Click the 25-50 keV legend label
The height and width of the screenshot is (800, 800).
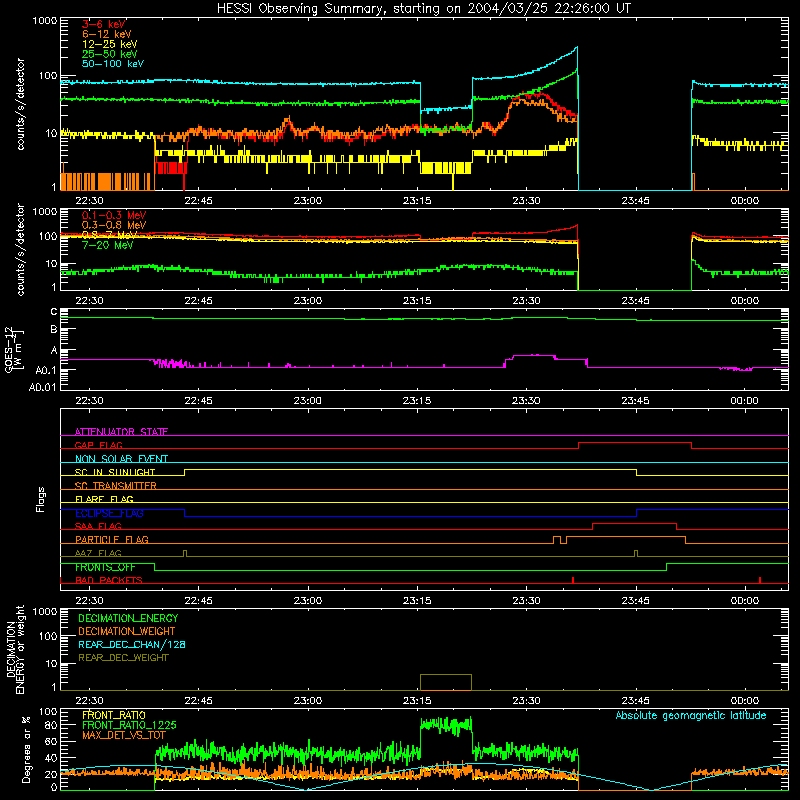[x=110, y=54]
